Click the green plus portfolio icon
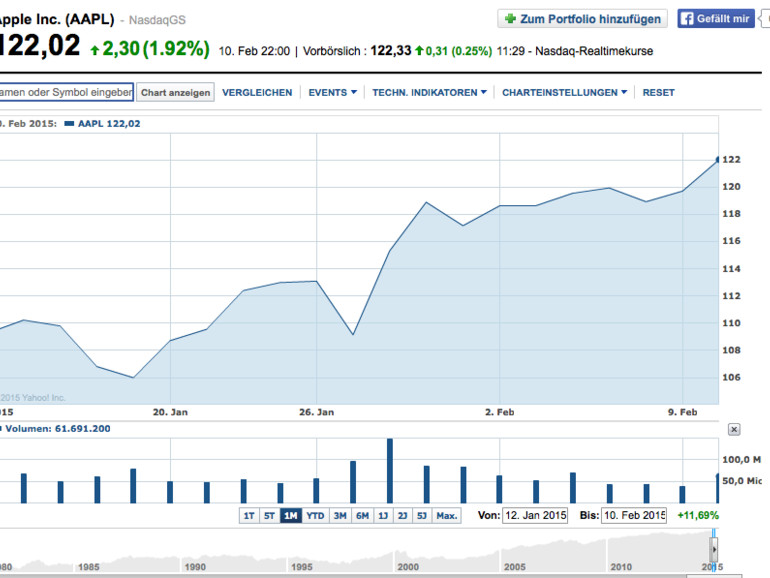The height and width of the screenshot is (578, 770). click(x=510, y=19)
